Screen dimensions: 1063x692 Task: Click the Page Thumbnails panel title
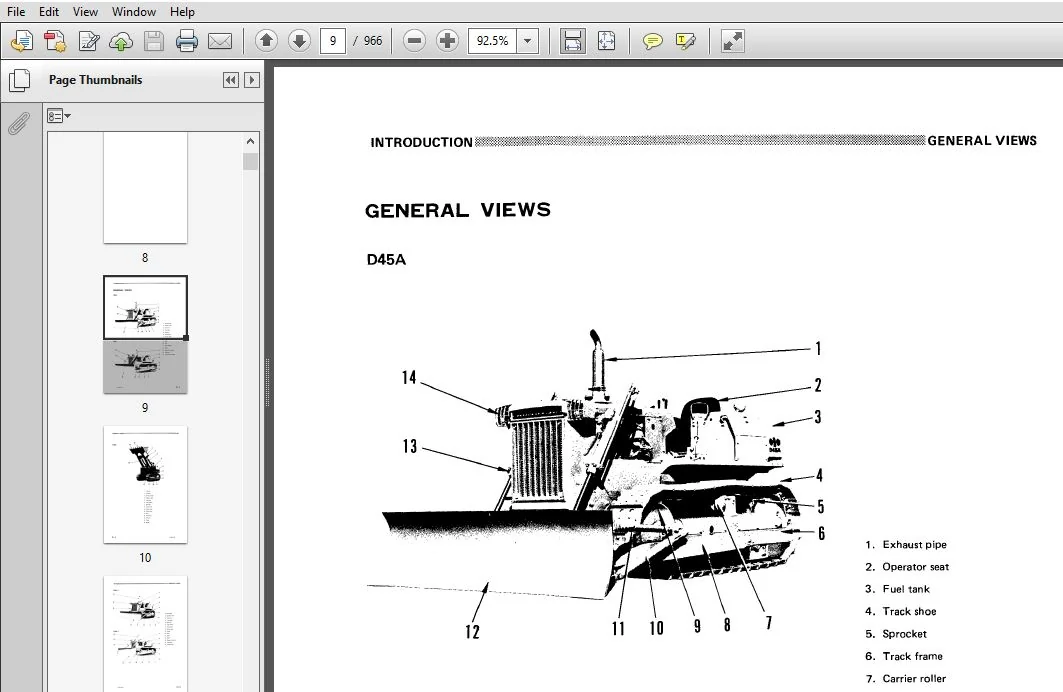96,80
